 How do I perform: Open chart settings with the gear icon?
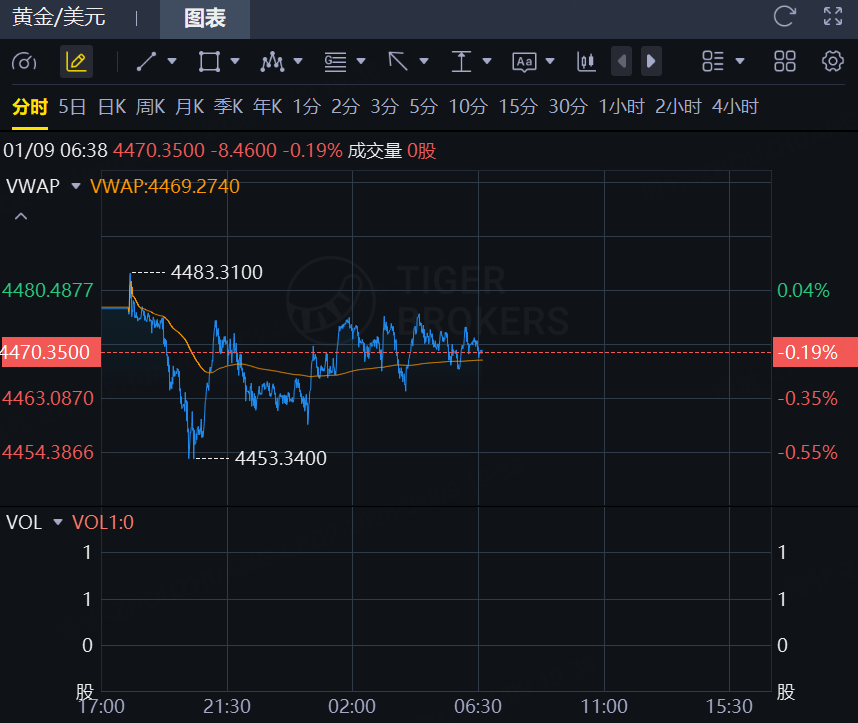pyautogui.click(x=832, y=62)
